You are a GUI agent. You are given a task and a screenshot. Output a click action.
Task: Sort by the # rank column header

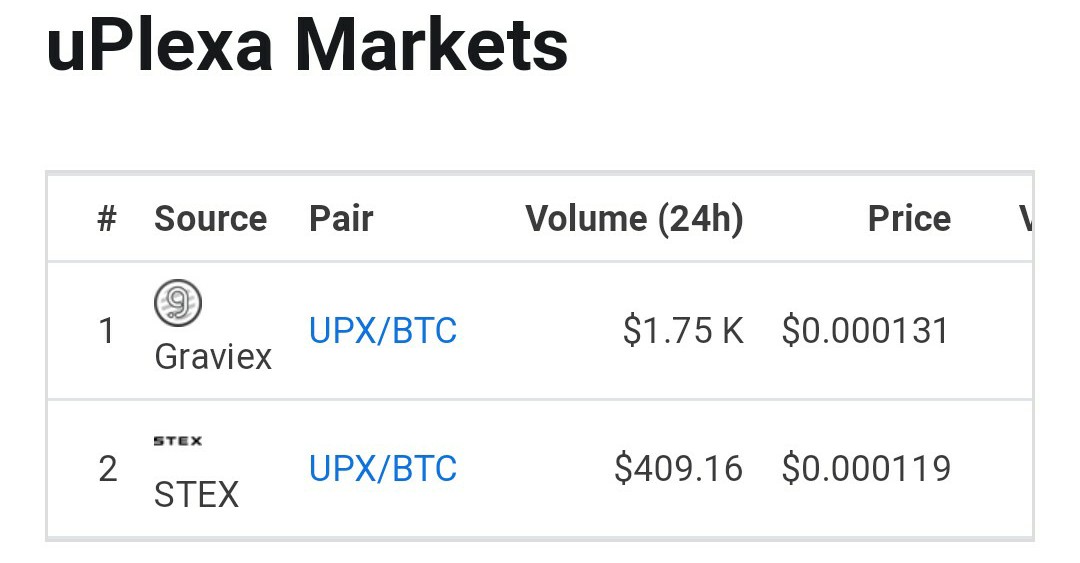point(107,219)
